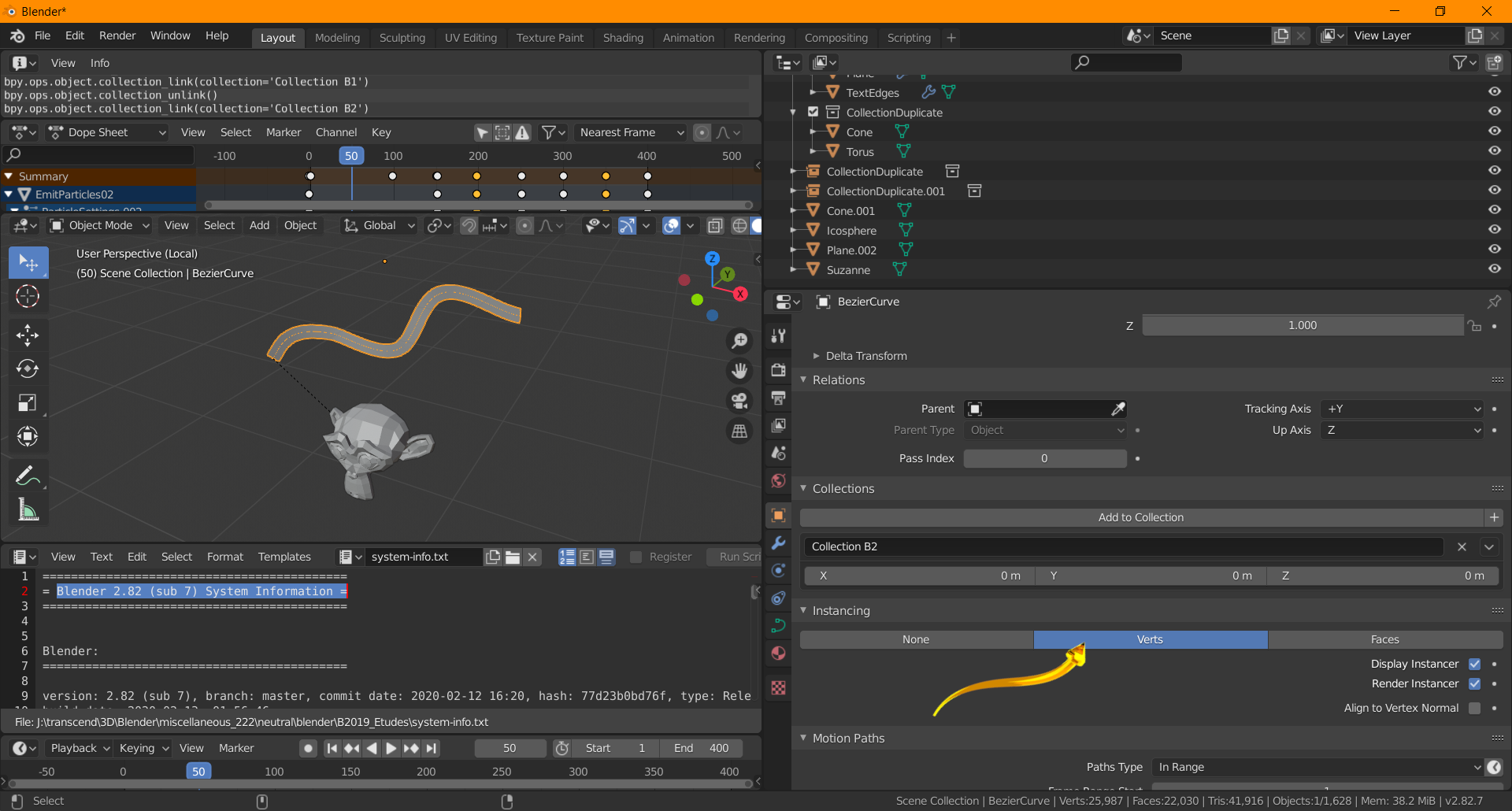Open the Global transform orientation dropdown
Viewport: 1512px width, 811px height.
pyautogui.click(x=379, y=225)
